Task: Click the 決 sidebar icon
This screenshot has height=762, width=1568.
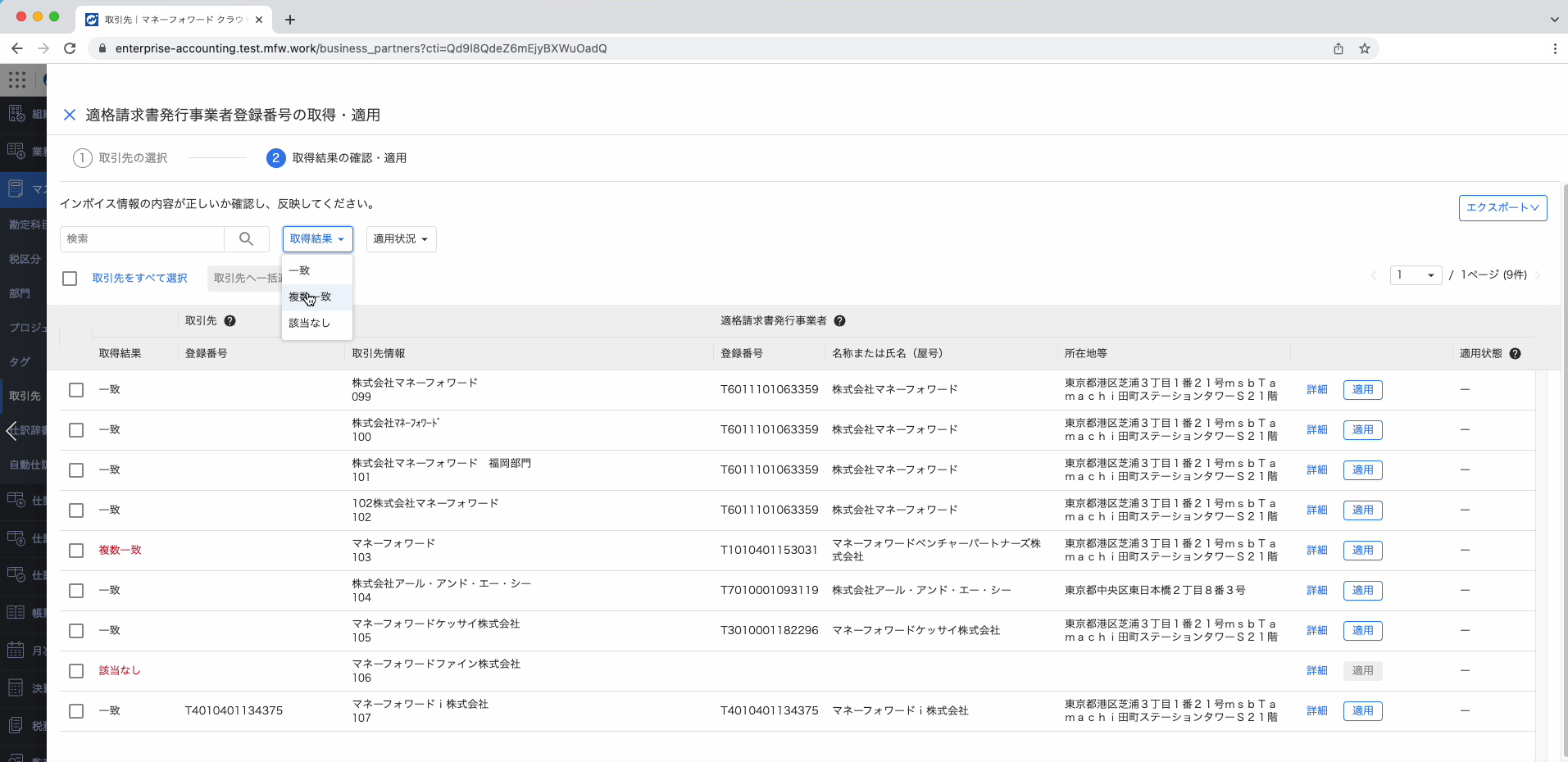Action: [16, 688]
